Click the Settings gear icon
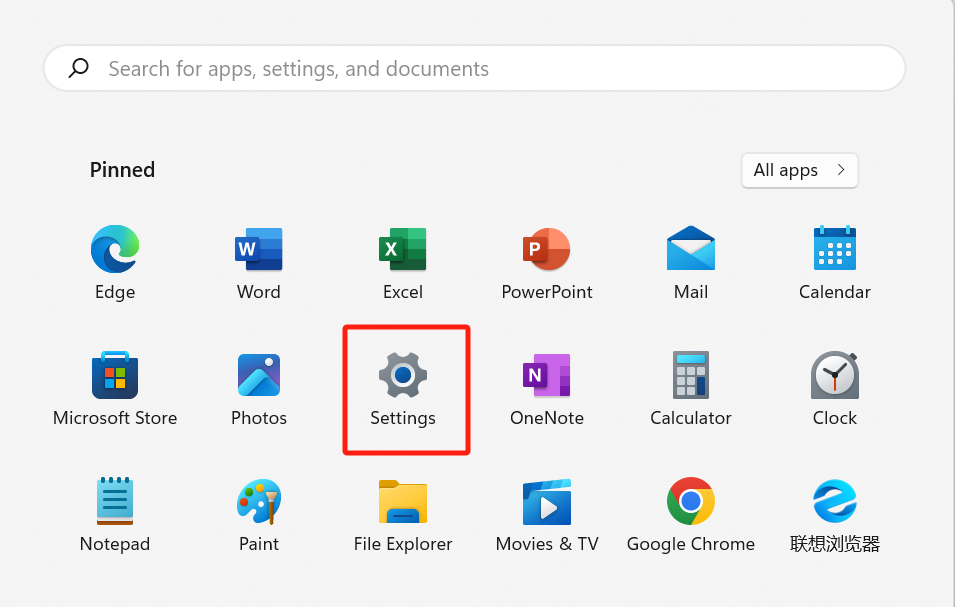 (x=403, y=375)
